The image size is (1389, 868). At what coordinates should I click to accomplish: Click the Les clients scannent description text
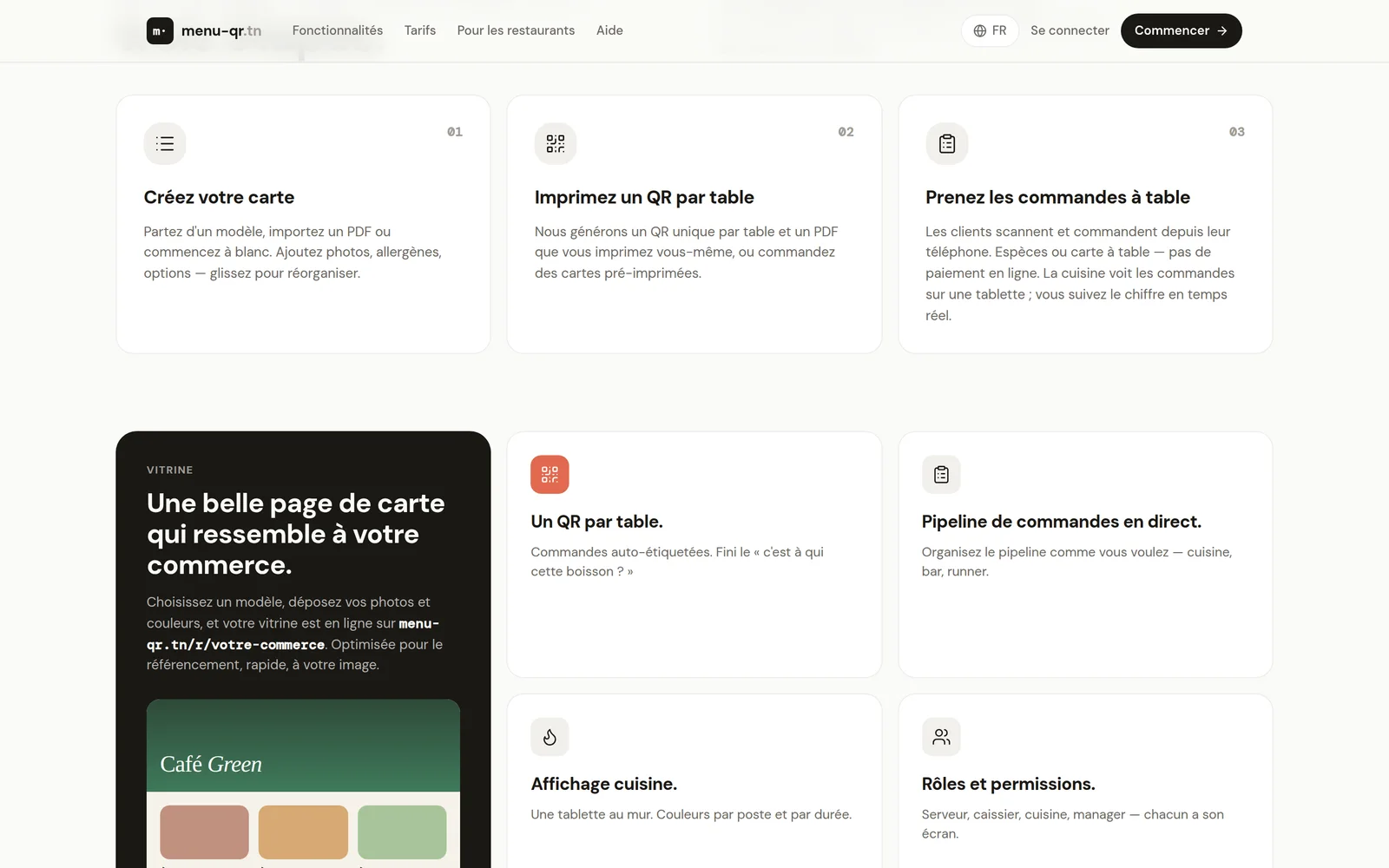point(1080,273)
